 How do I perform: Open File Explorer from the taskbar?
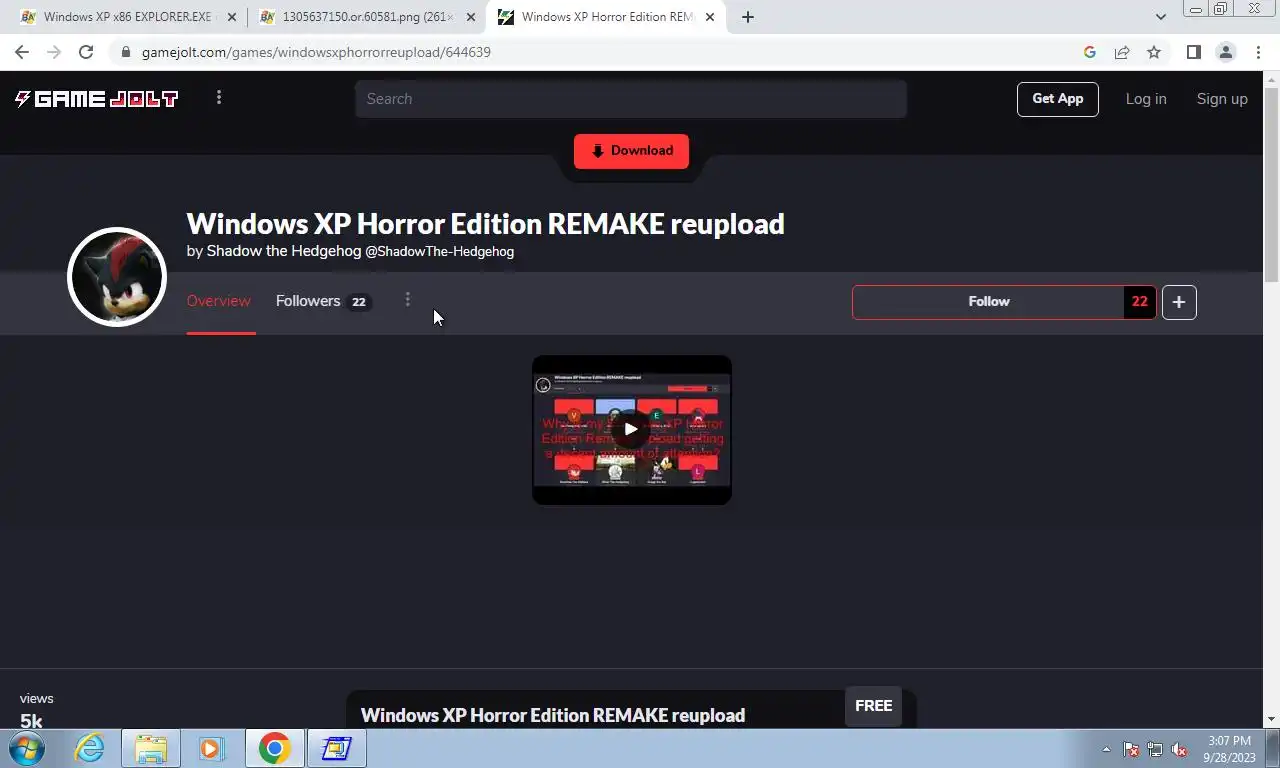(151, 748)
